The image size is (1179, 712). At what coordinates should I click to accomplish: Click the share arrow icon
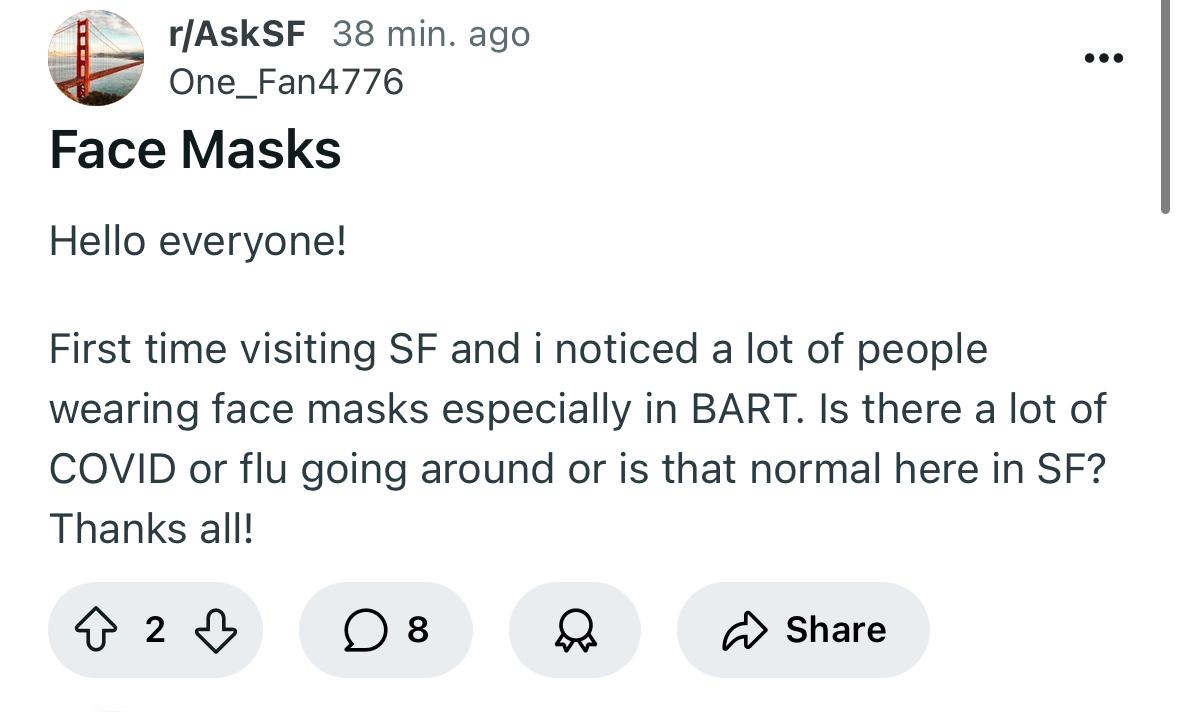click(x=744, y=630)
